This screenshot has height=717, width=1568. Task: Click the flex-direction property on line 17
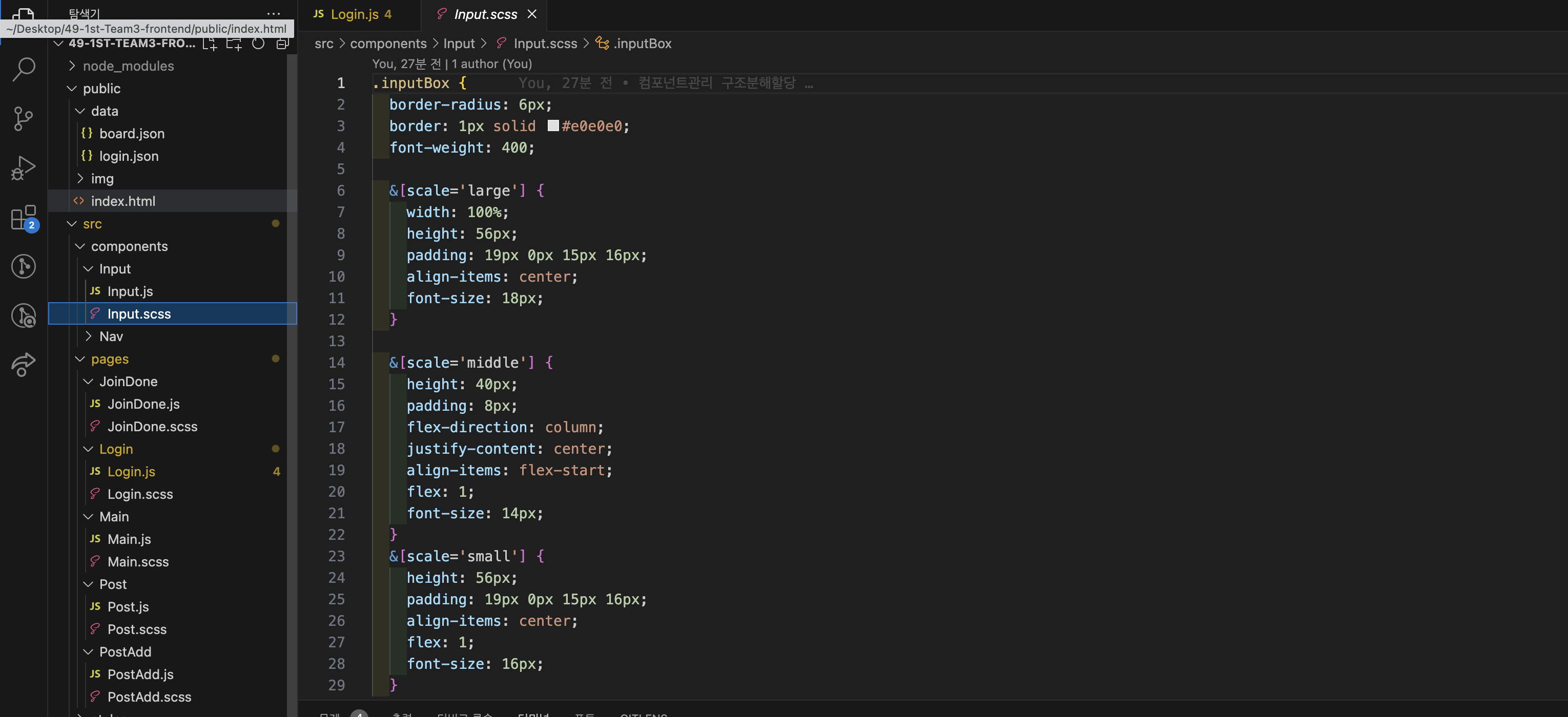click(466, 427)
